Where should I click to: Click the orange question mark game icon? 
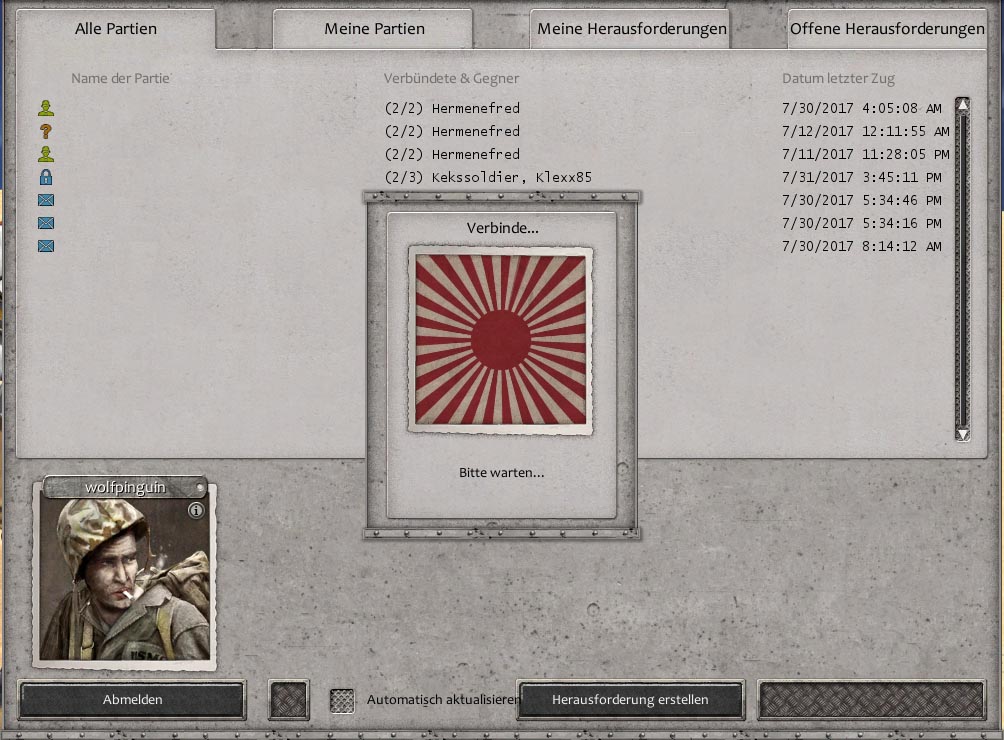[45, 131]
